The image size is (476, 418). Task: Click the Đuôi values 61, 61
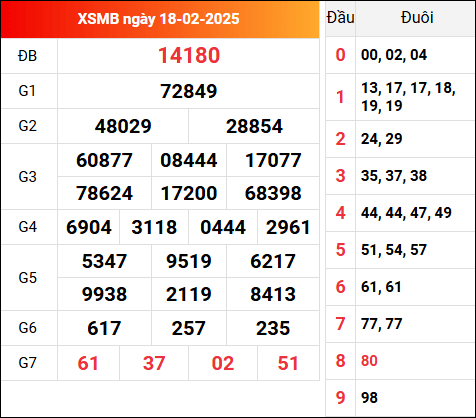tap(381, 287)
